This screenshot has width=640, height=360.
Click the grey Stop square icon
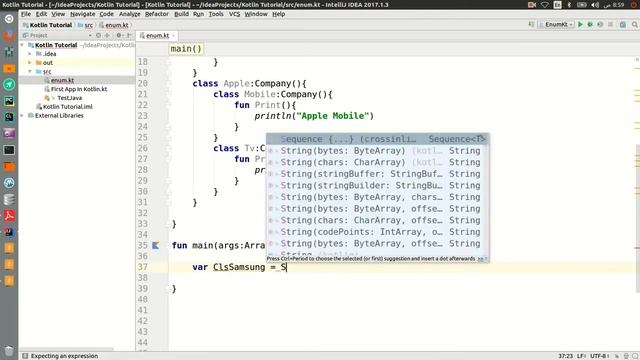[x=610, y=24]
